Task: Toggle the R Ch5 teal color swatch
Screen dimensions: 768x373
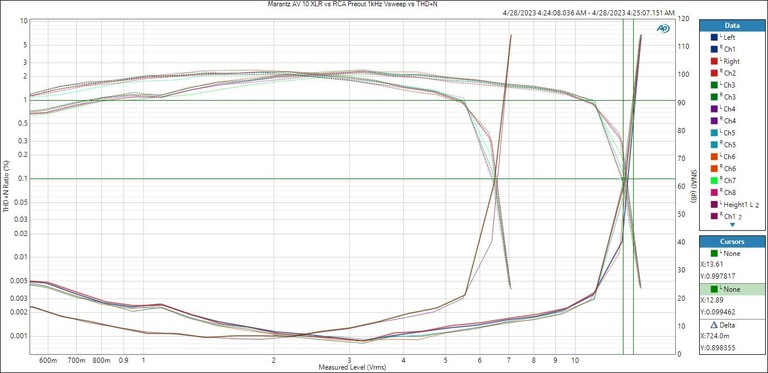Action: pos(714,144)
